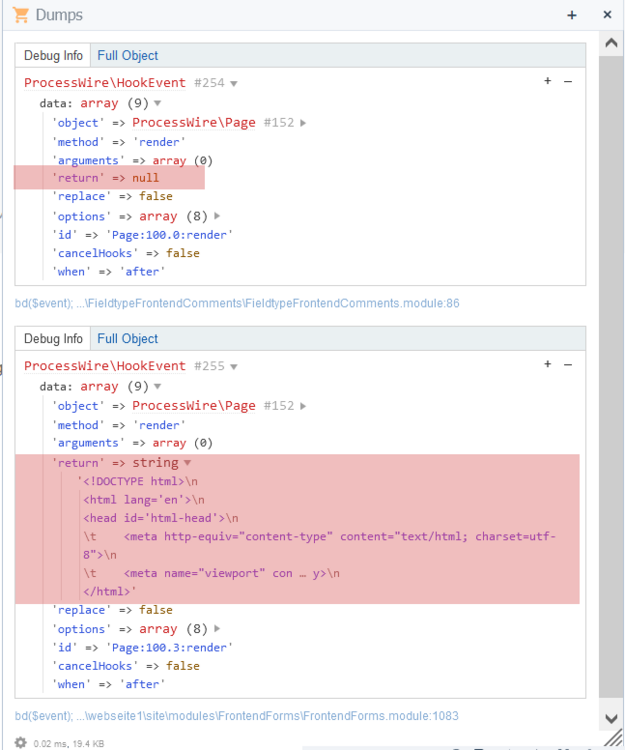Click the cart icon beside the Dumps title
Image resolution: width=625 pixels, height=750 pixels.
tap(19, 15)
